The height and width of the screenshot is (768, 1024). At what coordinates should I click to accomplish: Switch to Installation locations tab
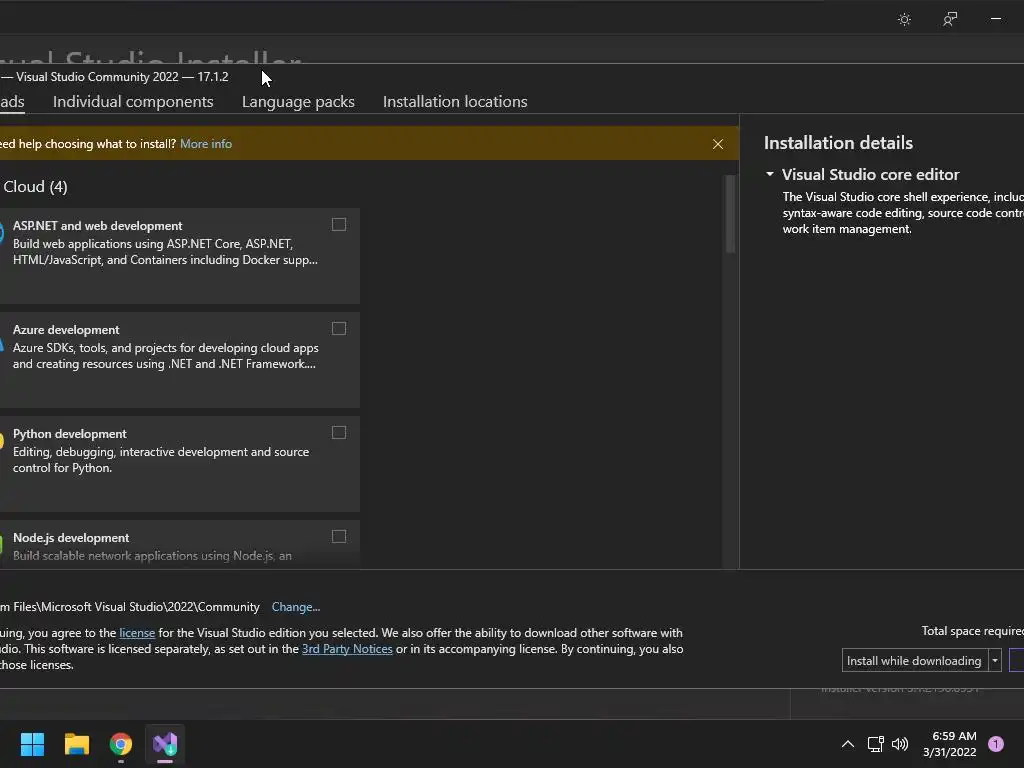[x=455, y=102]
